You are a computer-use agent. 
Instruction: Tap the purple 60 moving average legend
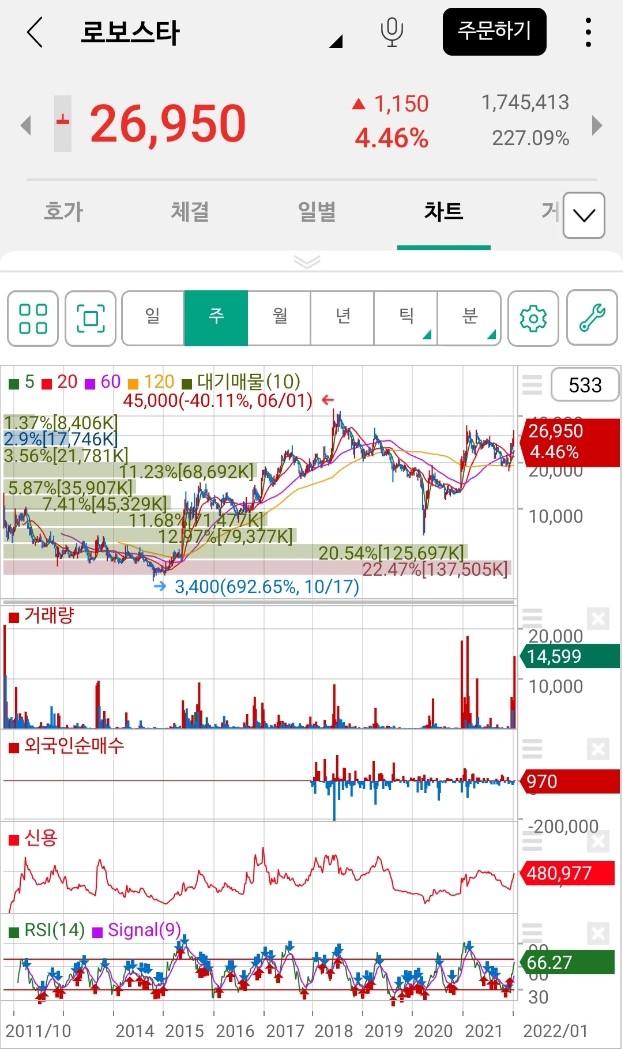point(102,382)
